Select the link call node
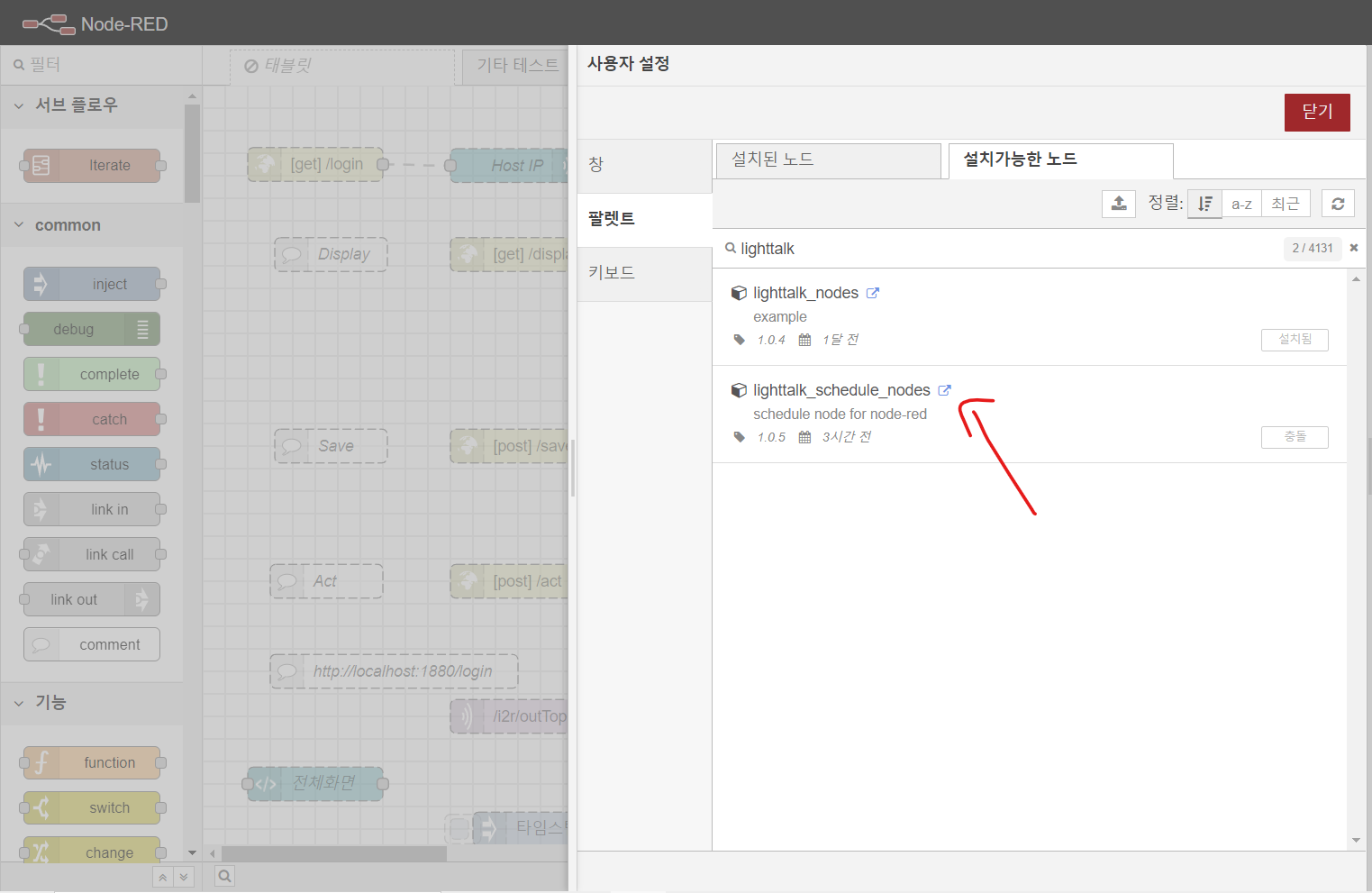1372x893 pixels. [x=92, y=554]
